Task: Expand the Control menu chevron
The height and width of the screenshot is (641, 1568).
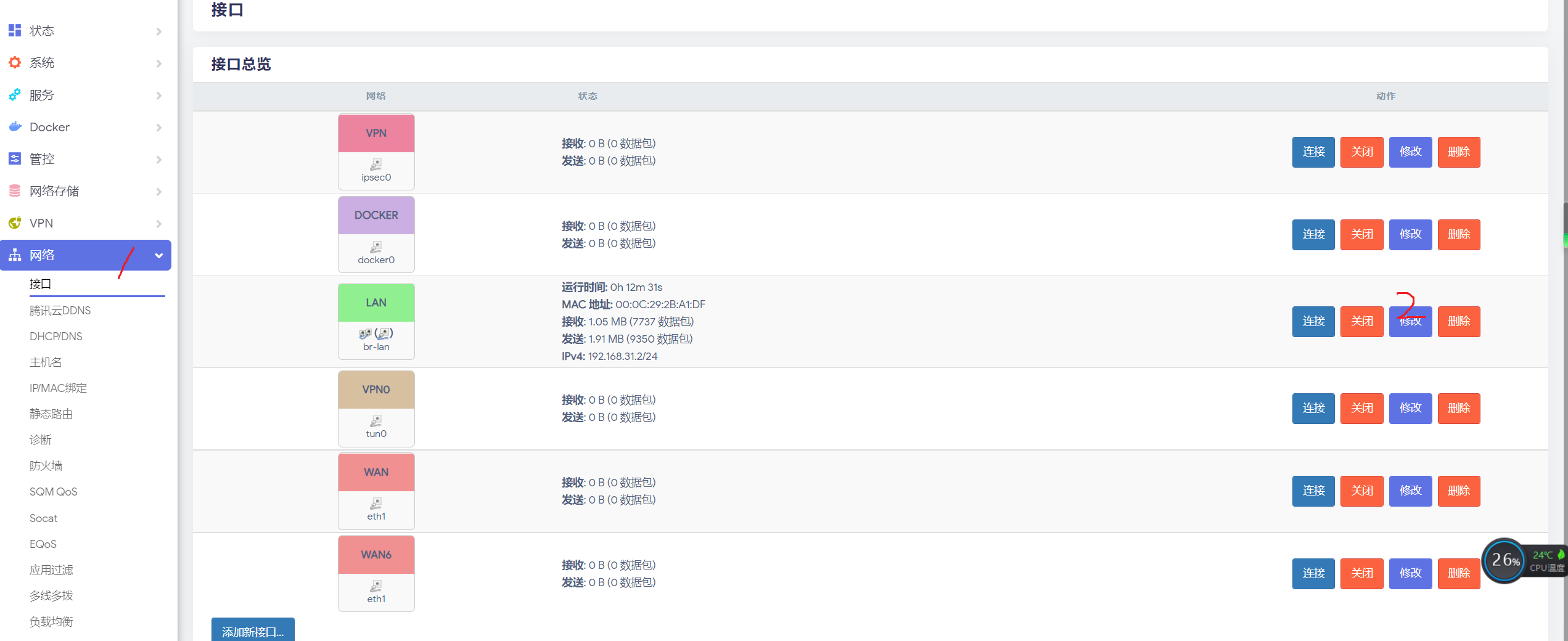Action: pyautogui.click(x=159, y=160)
